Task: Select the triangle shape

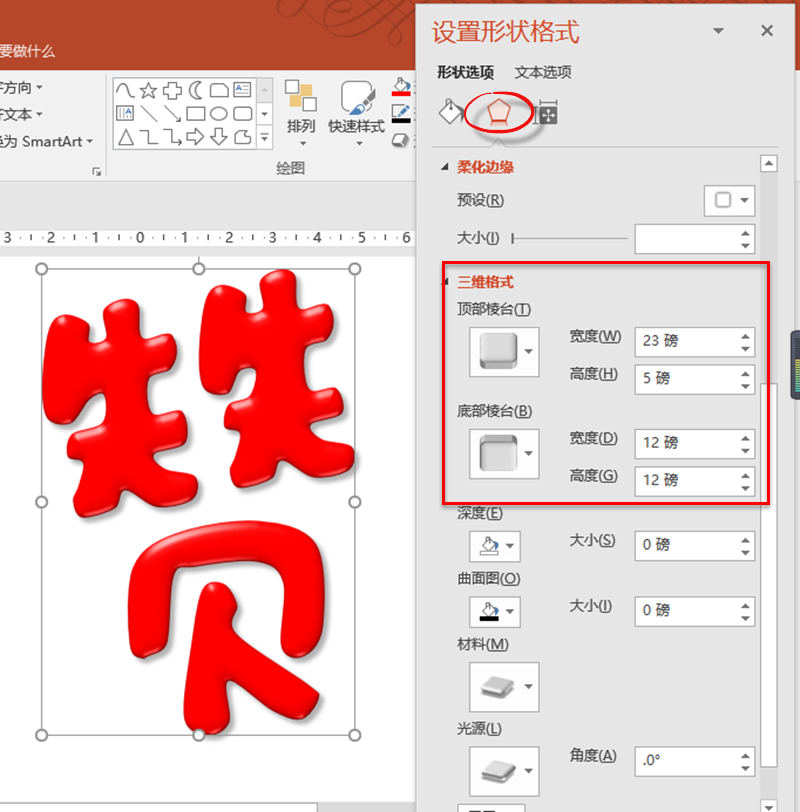Action: click(x=125, y=137)
